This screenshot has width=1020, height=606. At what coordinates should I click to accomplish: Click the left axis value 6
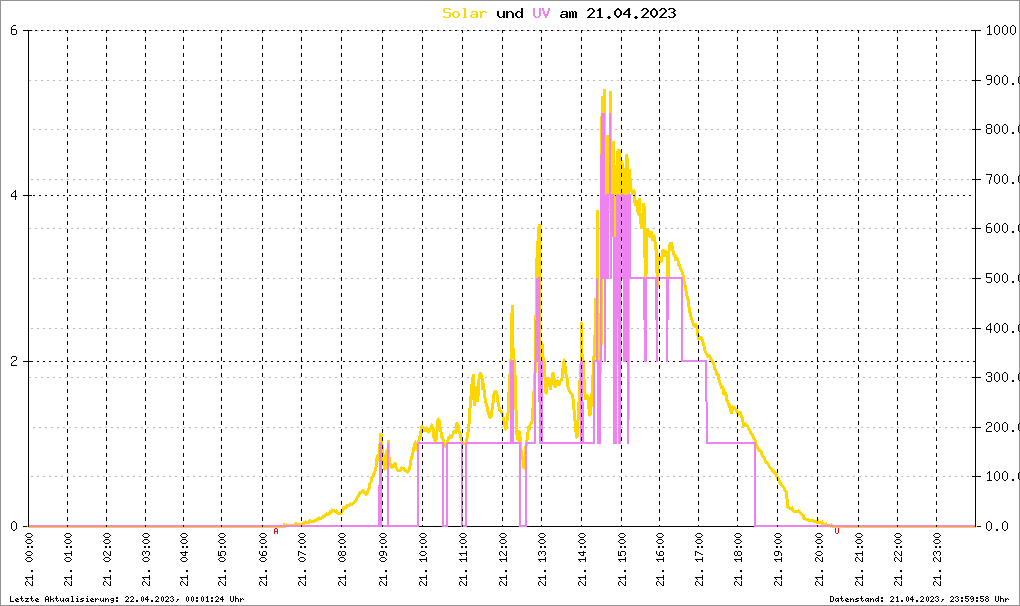[x=14, y=31]
